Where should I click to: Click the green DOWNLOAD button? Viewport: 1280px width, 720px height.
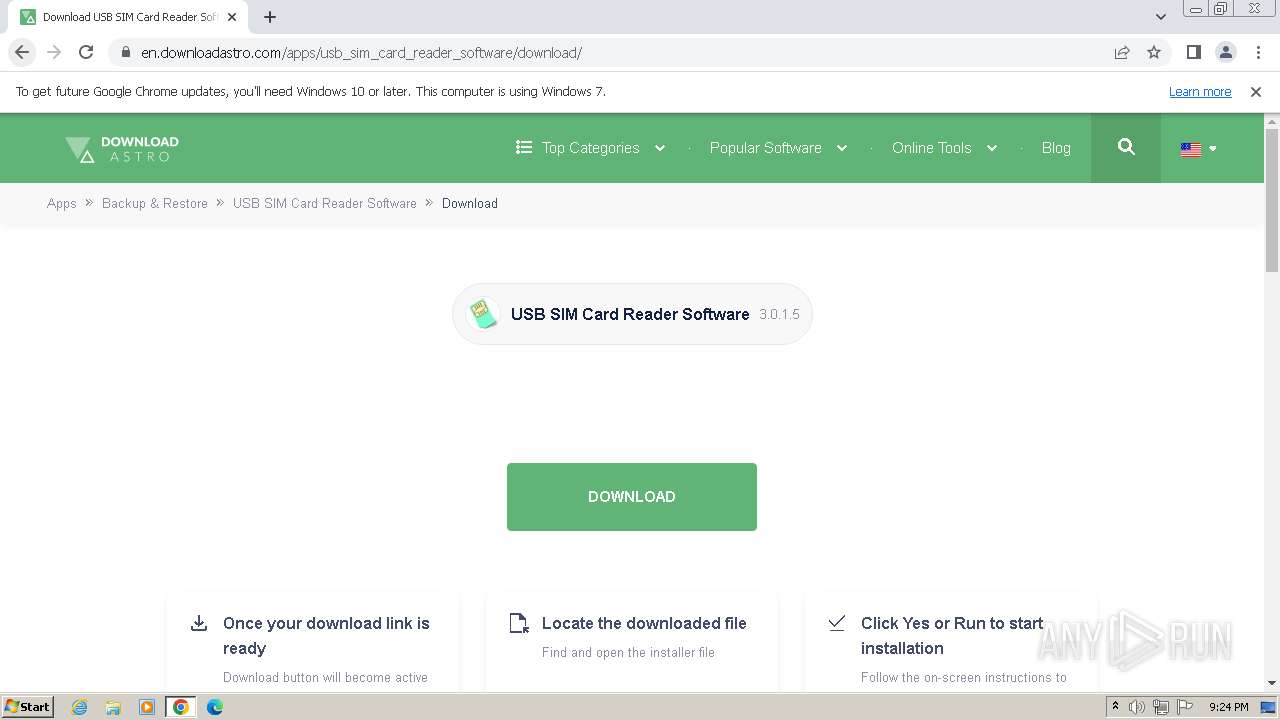[632, 497]
